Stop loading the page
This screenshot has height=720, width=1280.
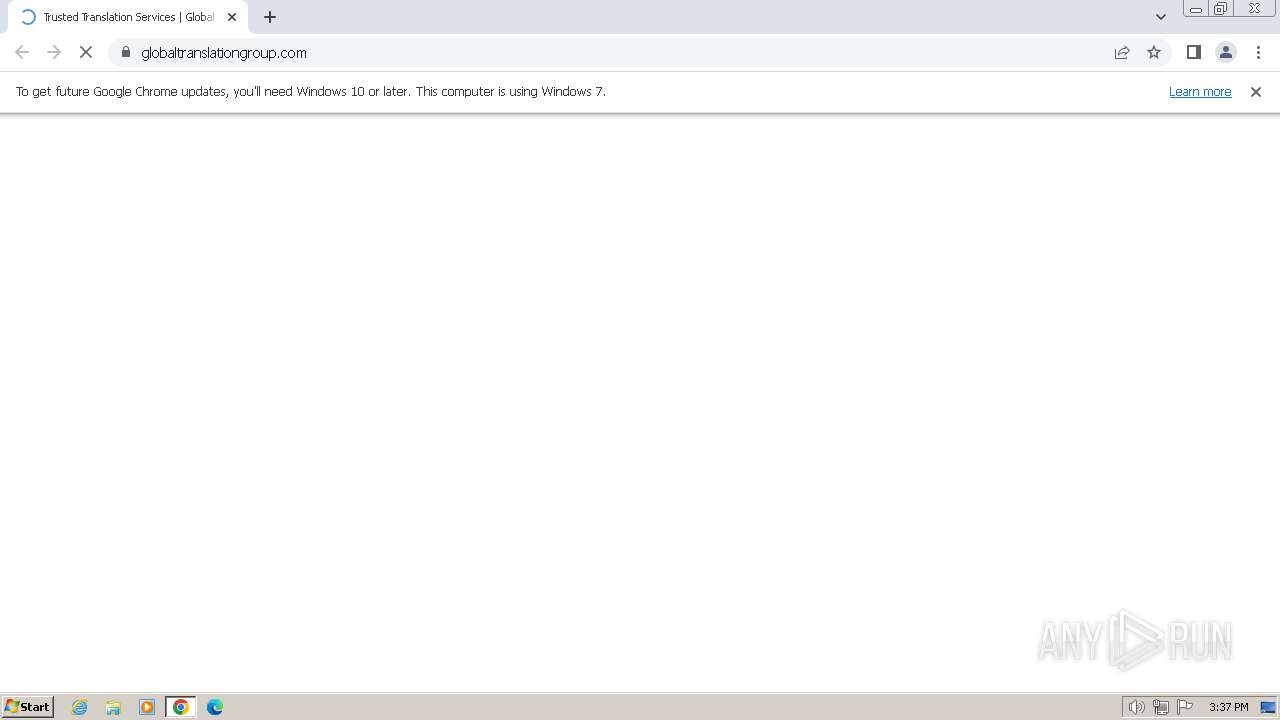pos(86,52)
